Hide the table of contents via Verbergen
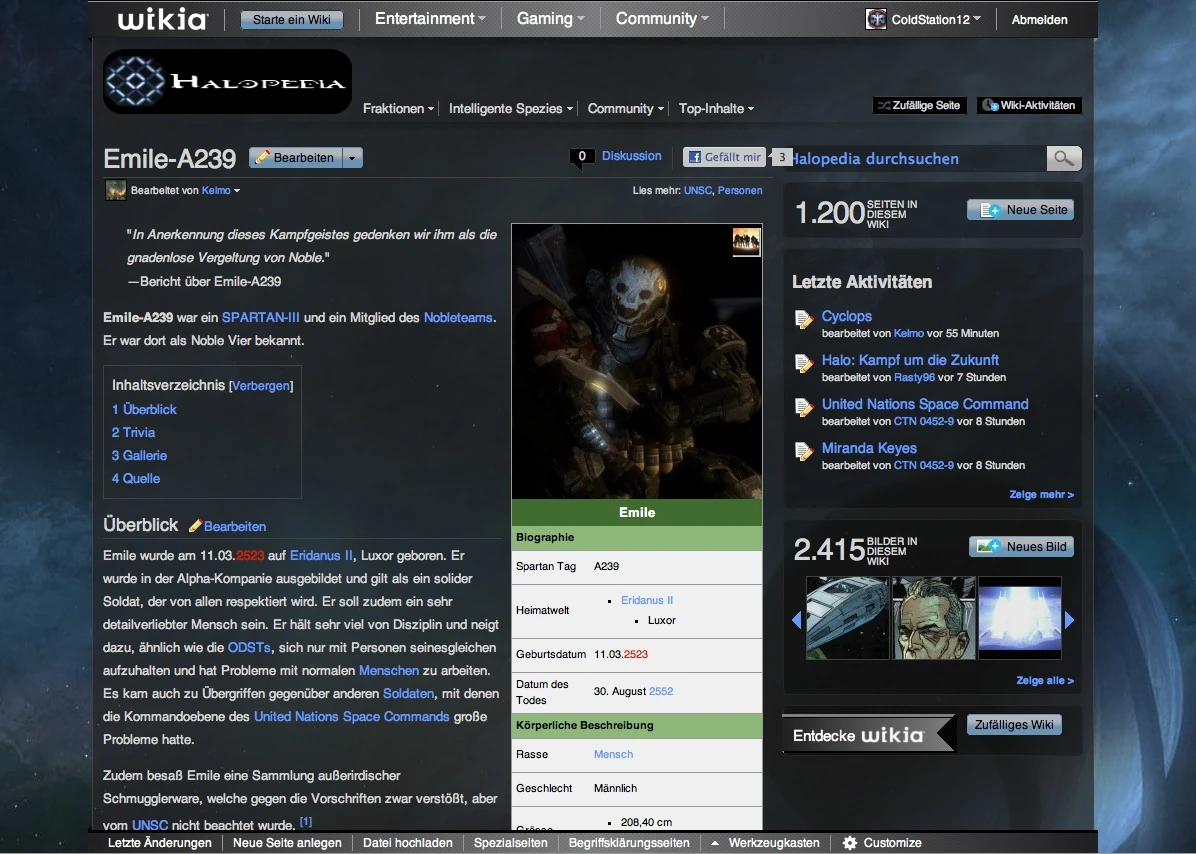The width and height of the screenshot is (1196, 854). [261, 386]
